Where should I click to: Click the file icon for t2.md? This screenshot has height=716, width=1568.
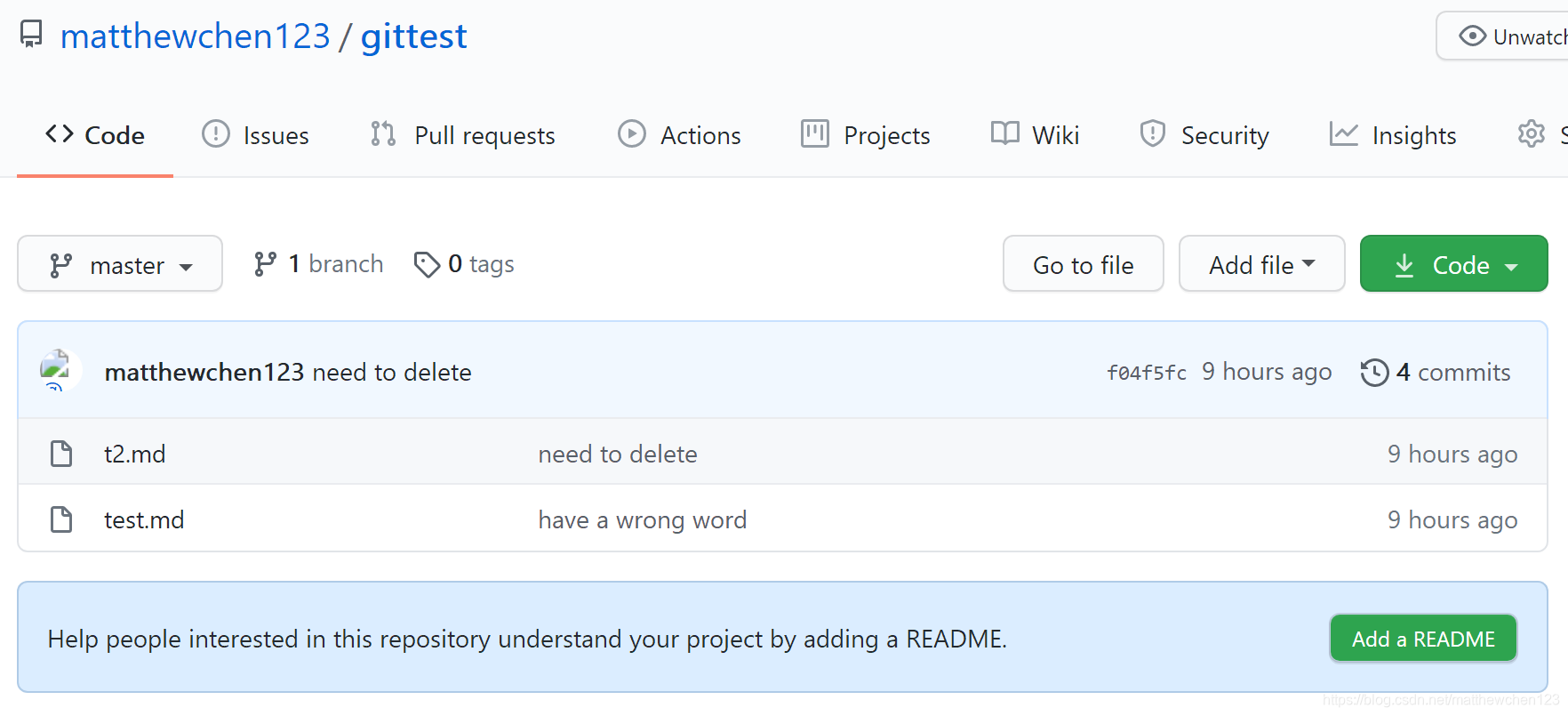pyautogui.click(x=61, y=454)
